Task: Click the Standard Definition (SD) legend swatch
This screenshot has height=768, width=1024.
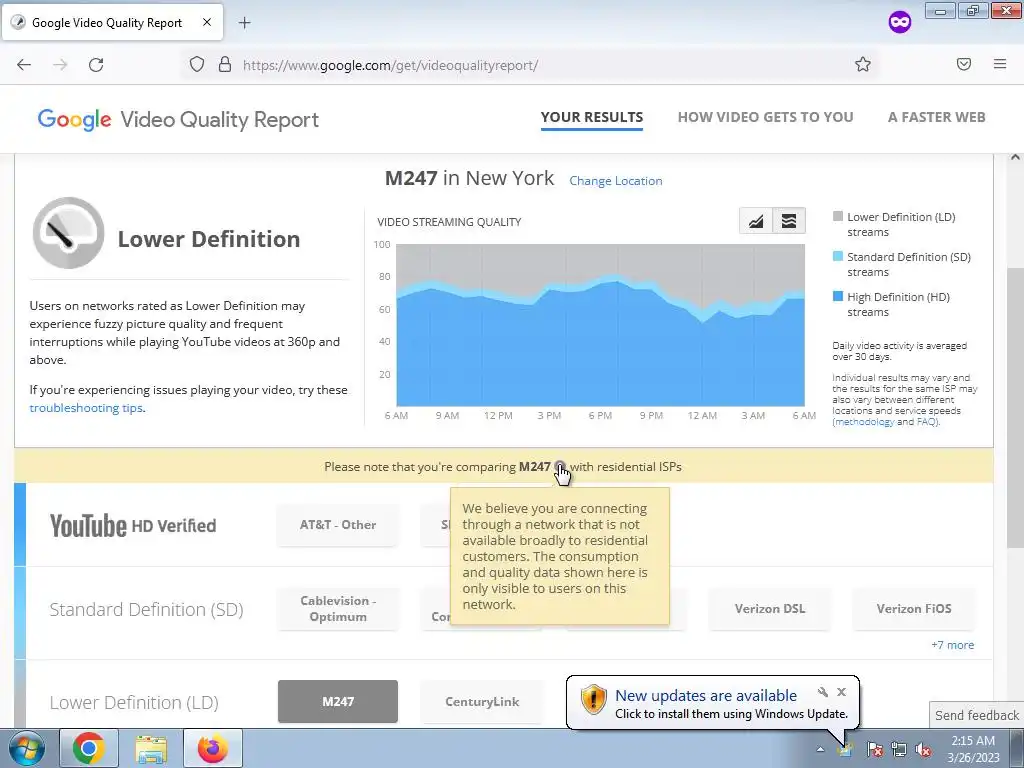Action: coord(838,256)
